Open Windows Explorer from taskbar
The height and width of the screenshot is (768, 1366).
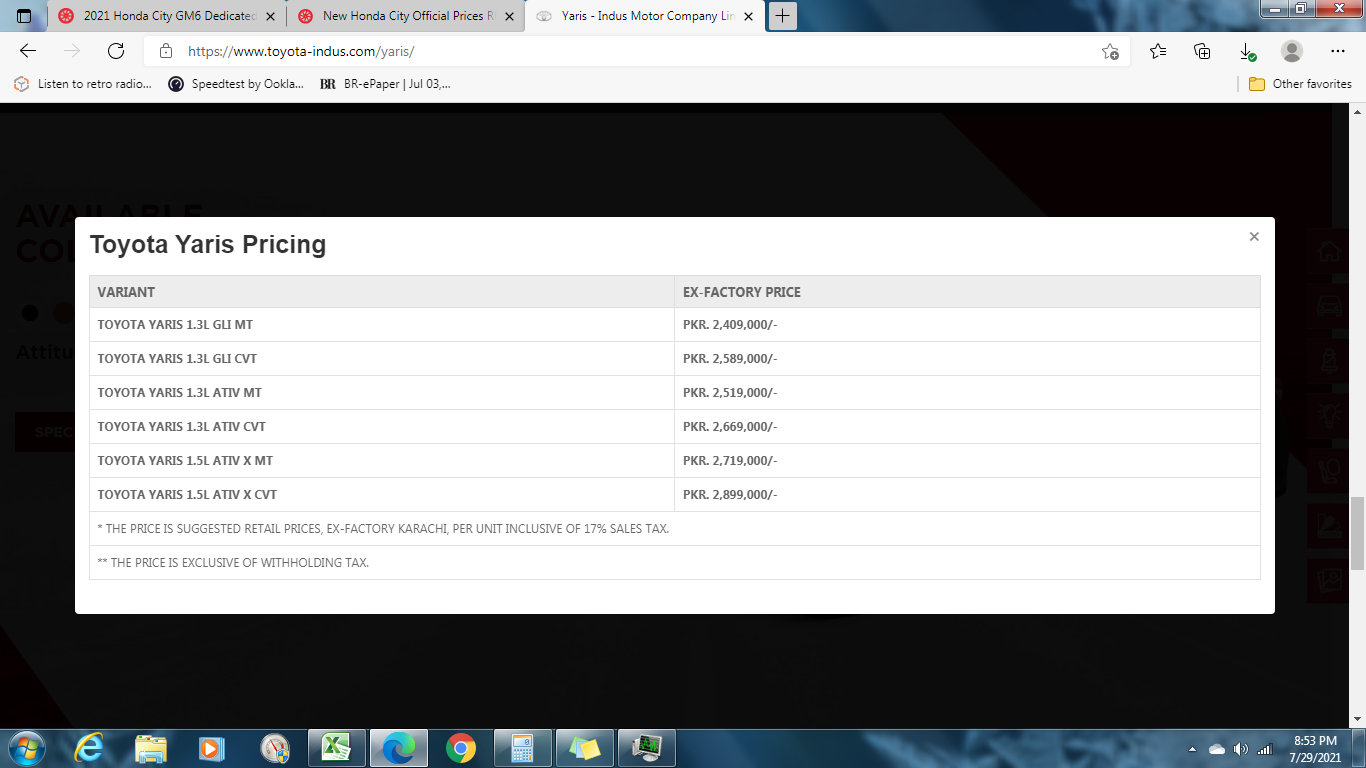coord(151,748)
